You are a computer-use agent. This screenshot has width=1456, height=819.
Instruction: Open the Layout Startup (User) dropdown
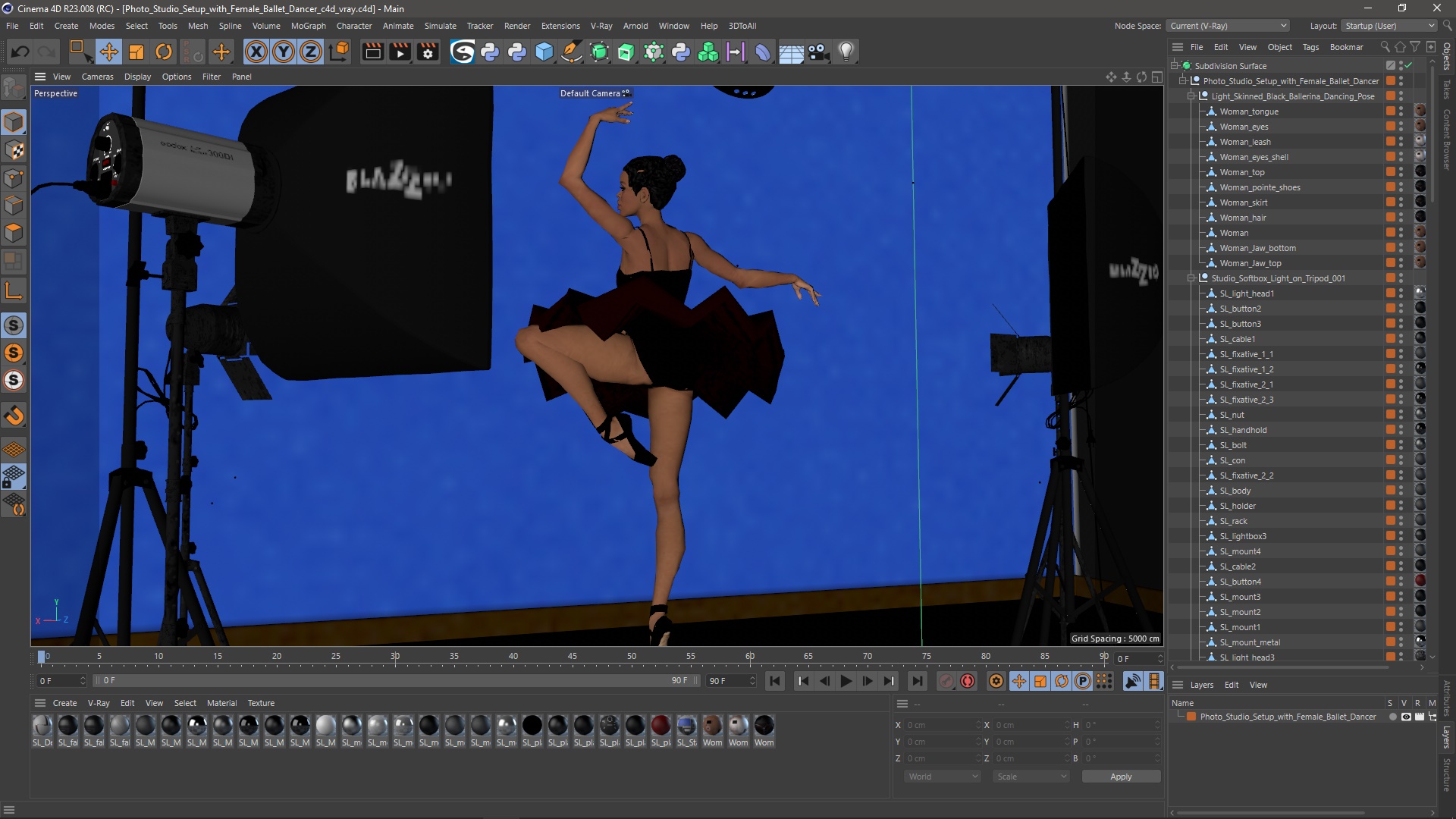[x=1389, y=26]
